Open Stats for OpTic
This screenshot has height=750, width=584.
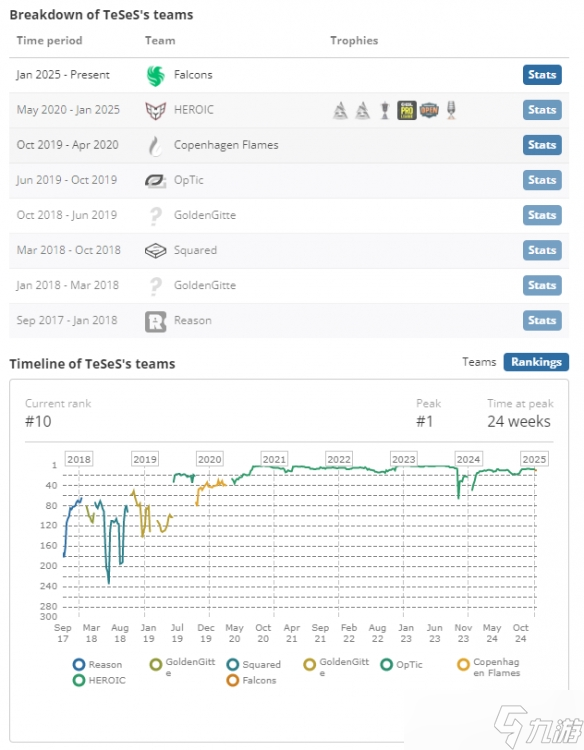(x=542, y=180)
